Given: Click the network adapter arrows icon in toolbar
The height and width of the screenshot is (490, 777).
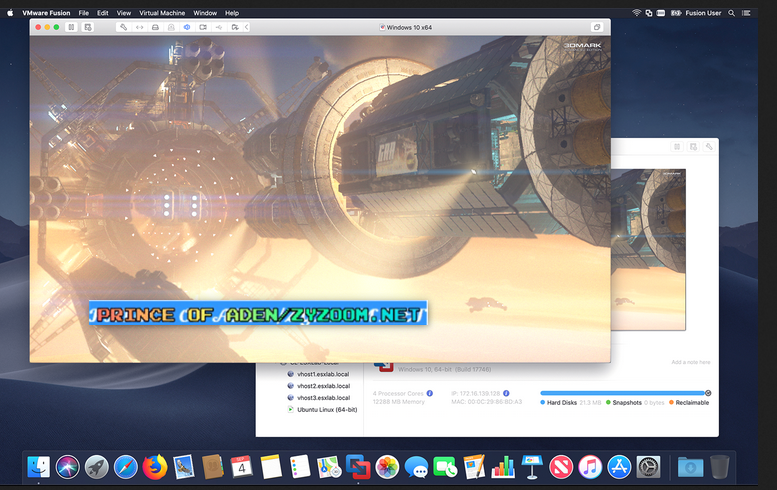Looking at the screenshot, I should coord(140,27).
